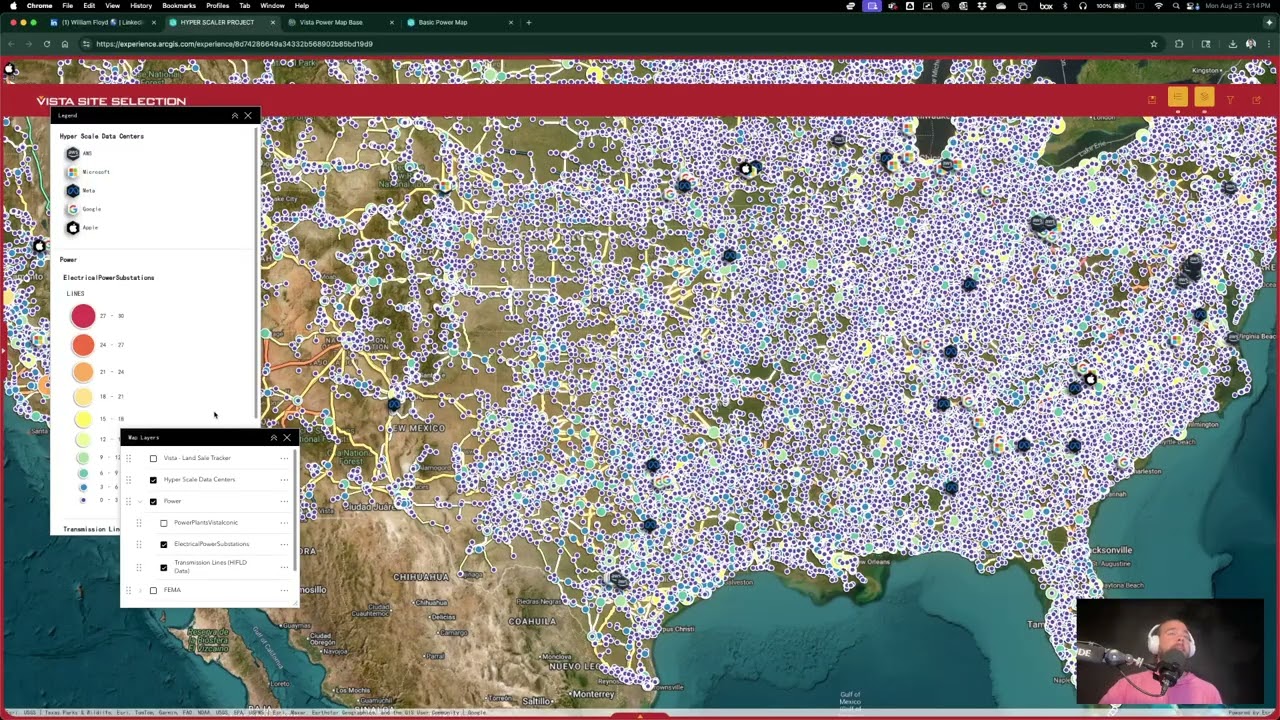Open the Apple menu
Image resolution: width=1280 pixels, height=720 pixels.
pos(14,6)
